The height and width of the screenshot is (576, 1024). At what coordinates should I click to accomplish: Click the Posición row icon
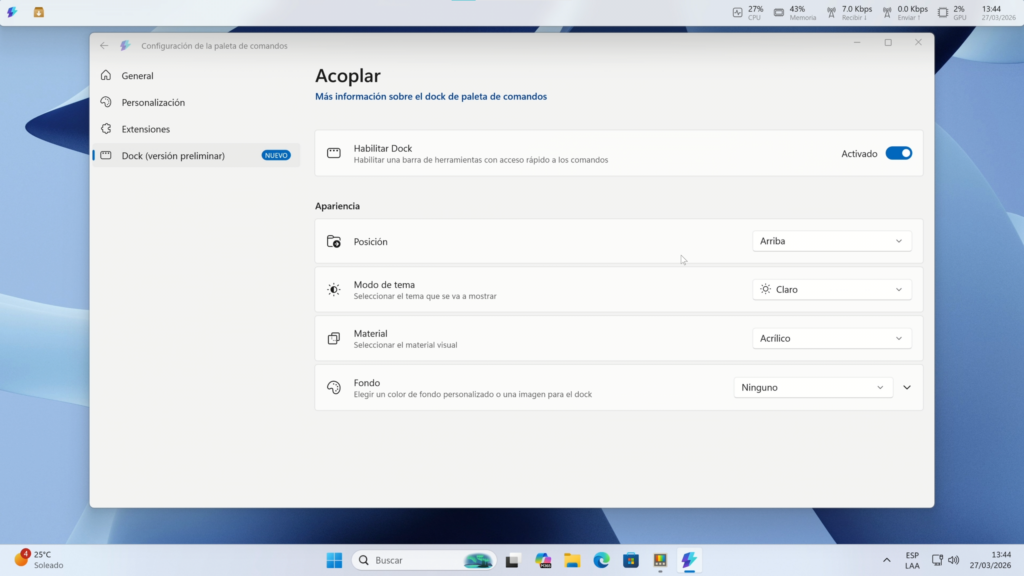[x=334, y=240]
